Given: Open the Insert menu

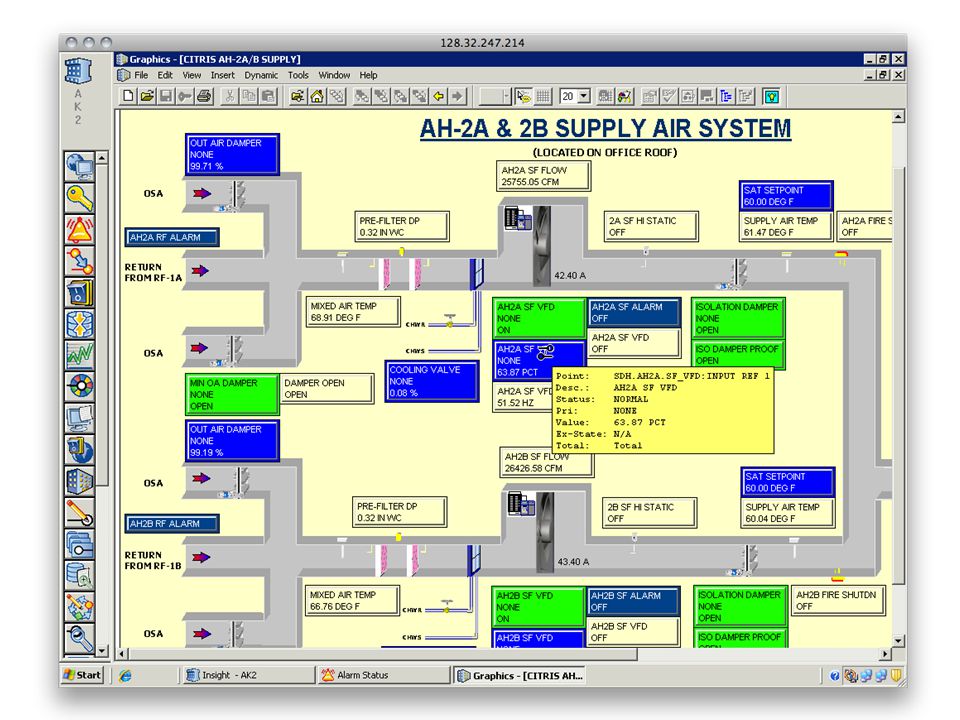Looking at the screenshot, I should 222,75.
